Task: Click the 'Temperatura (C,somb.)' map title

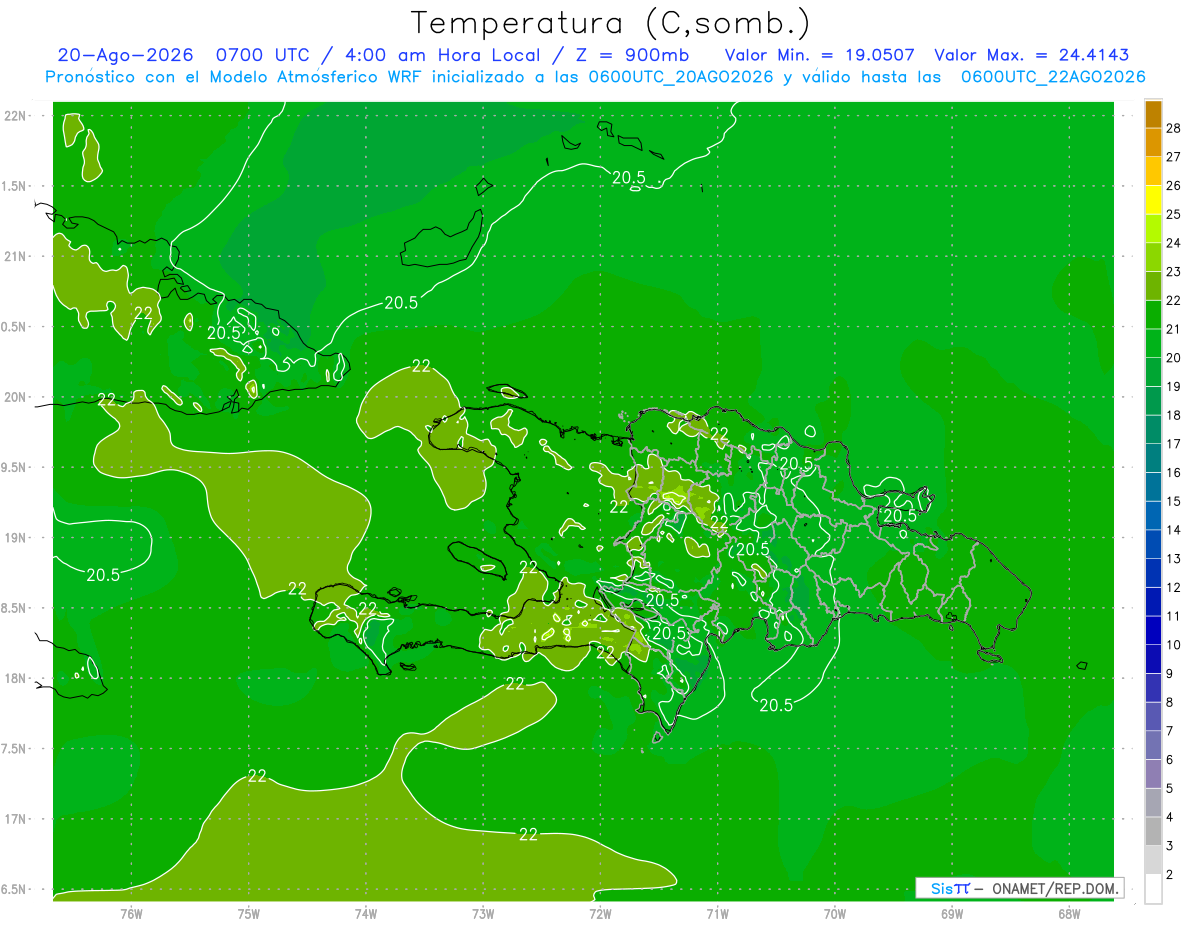Action: pyautogui.click(x=611, y=23)
